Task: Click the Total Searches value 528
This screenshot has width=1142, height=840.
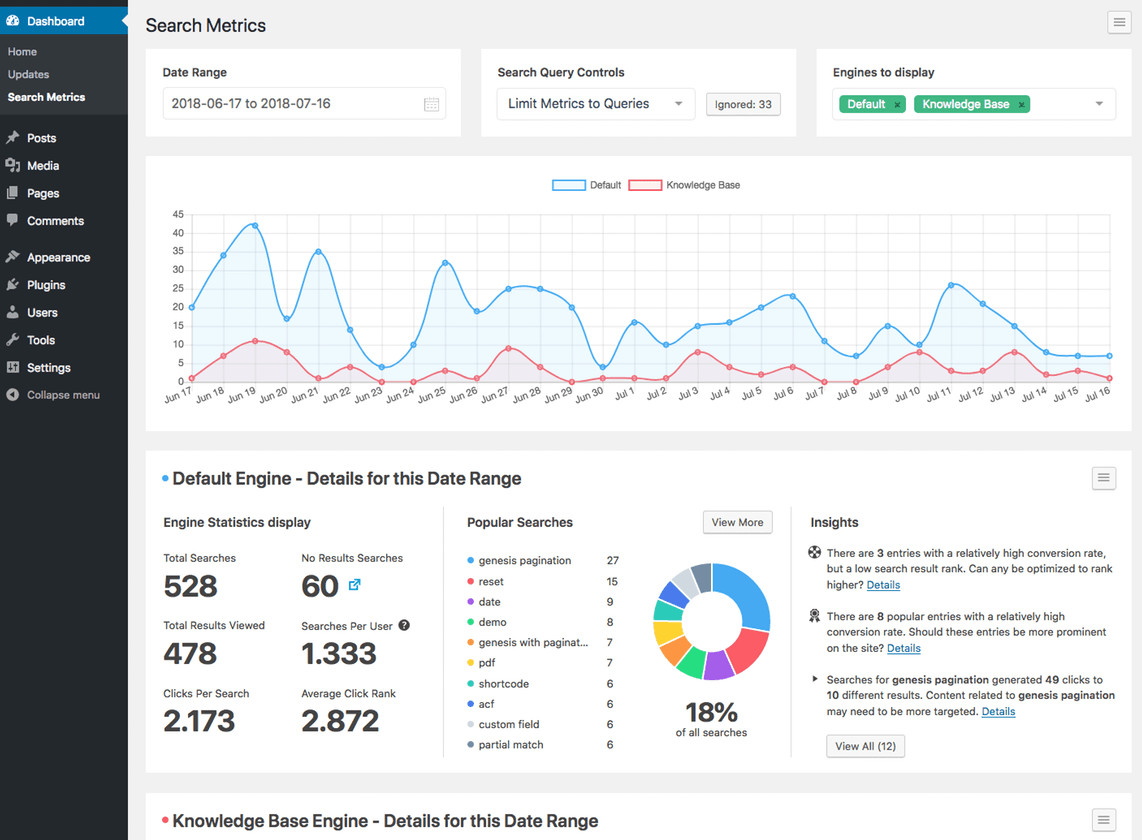Action: pos(190,586)
